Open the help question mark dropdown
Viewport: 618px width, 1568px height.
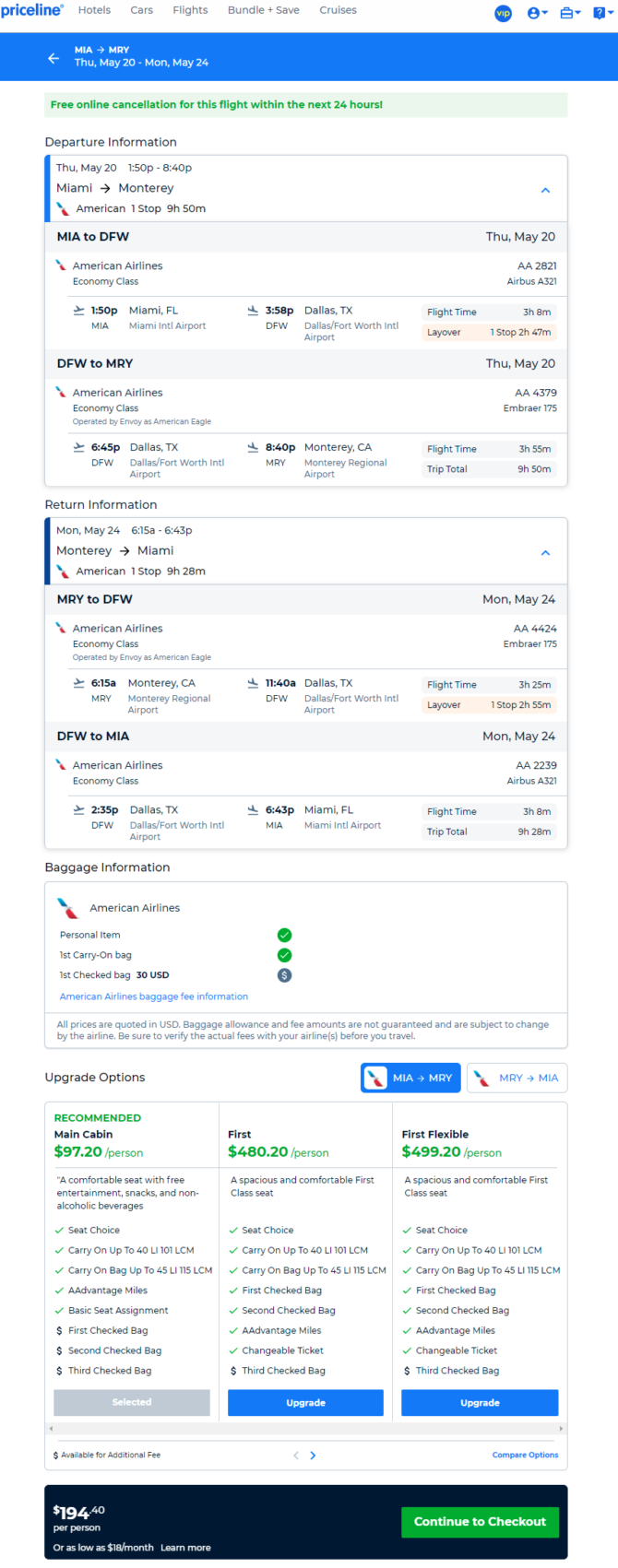click(603, 13)
